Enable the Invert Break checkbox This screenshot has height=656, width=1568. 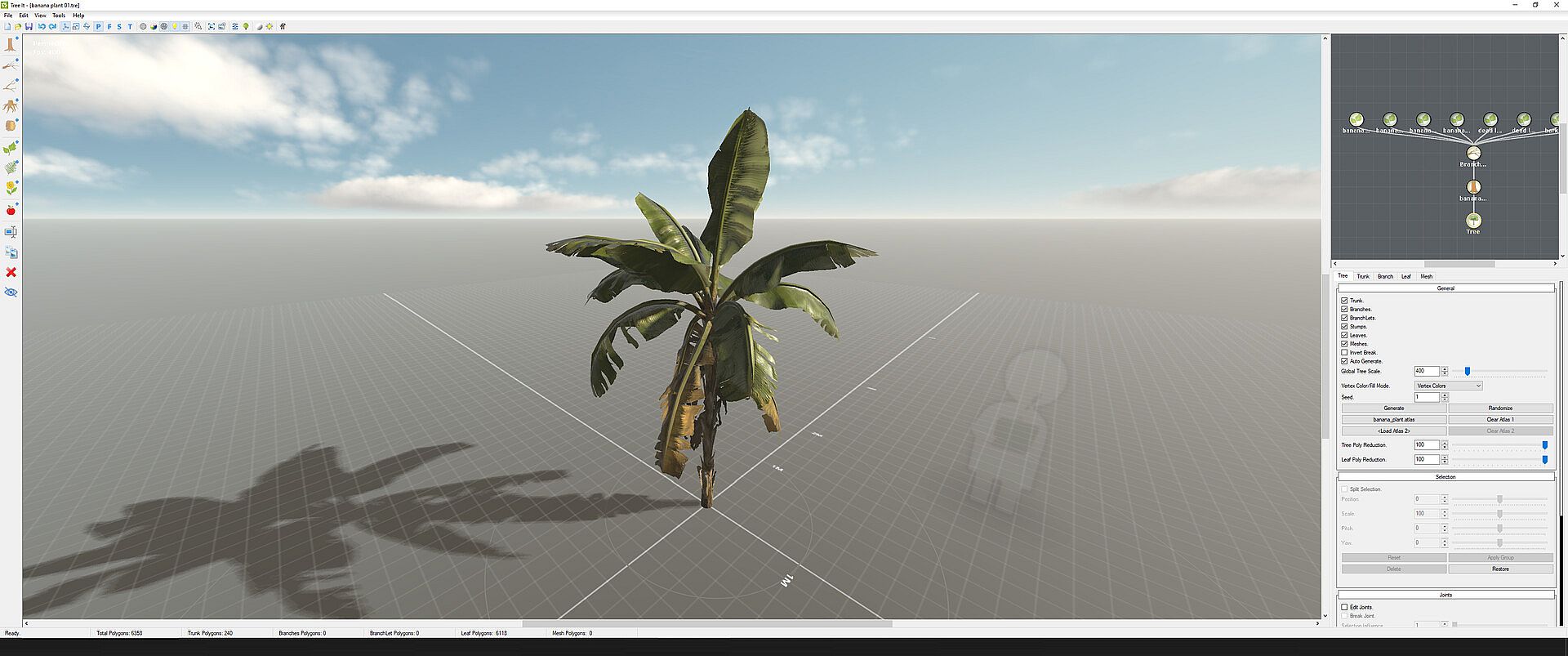1344,352
